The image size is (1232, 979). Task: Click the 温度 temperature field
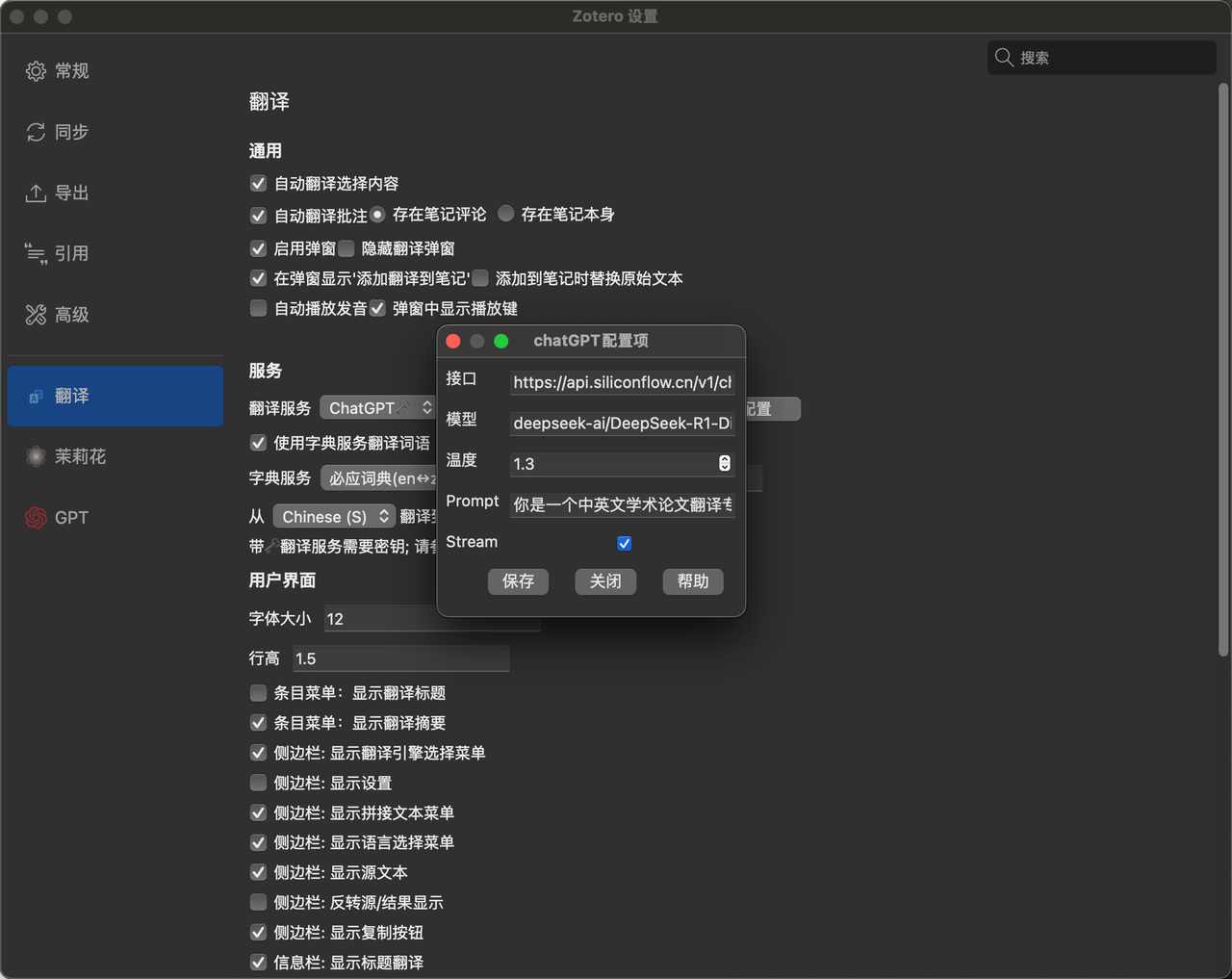click(x=622, y=464)
